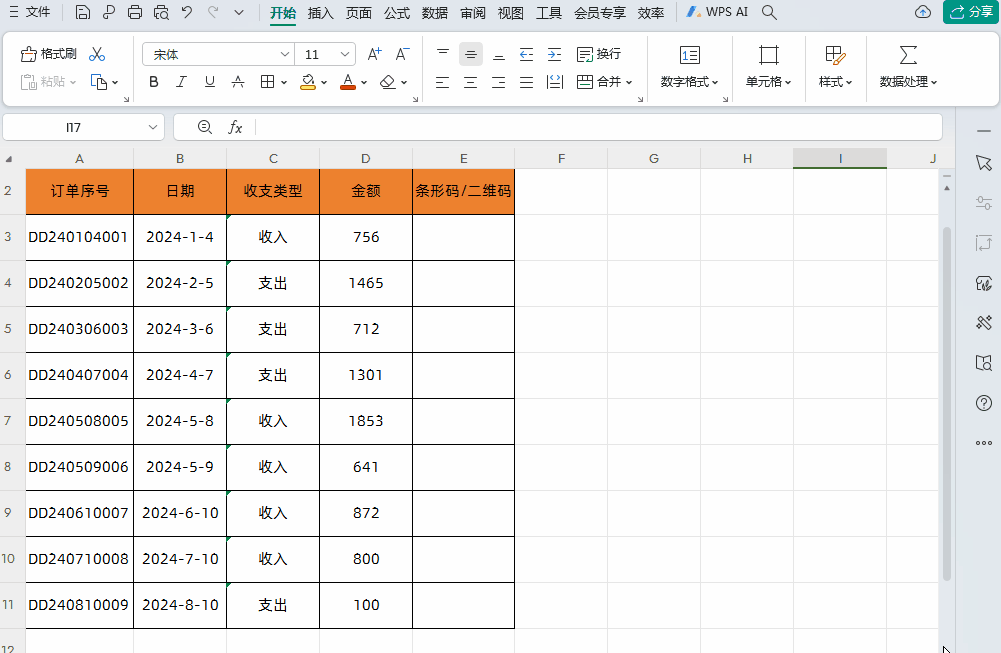The height and width of the screenshot is (653, 1001).
Task: Click the 分享 Share button
Action: (971, 12)
